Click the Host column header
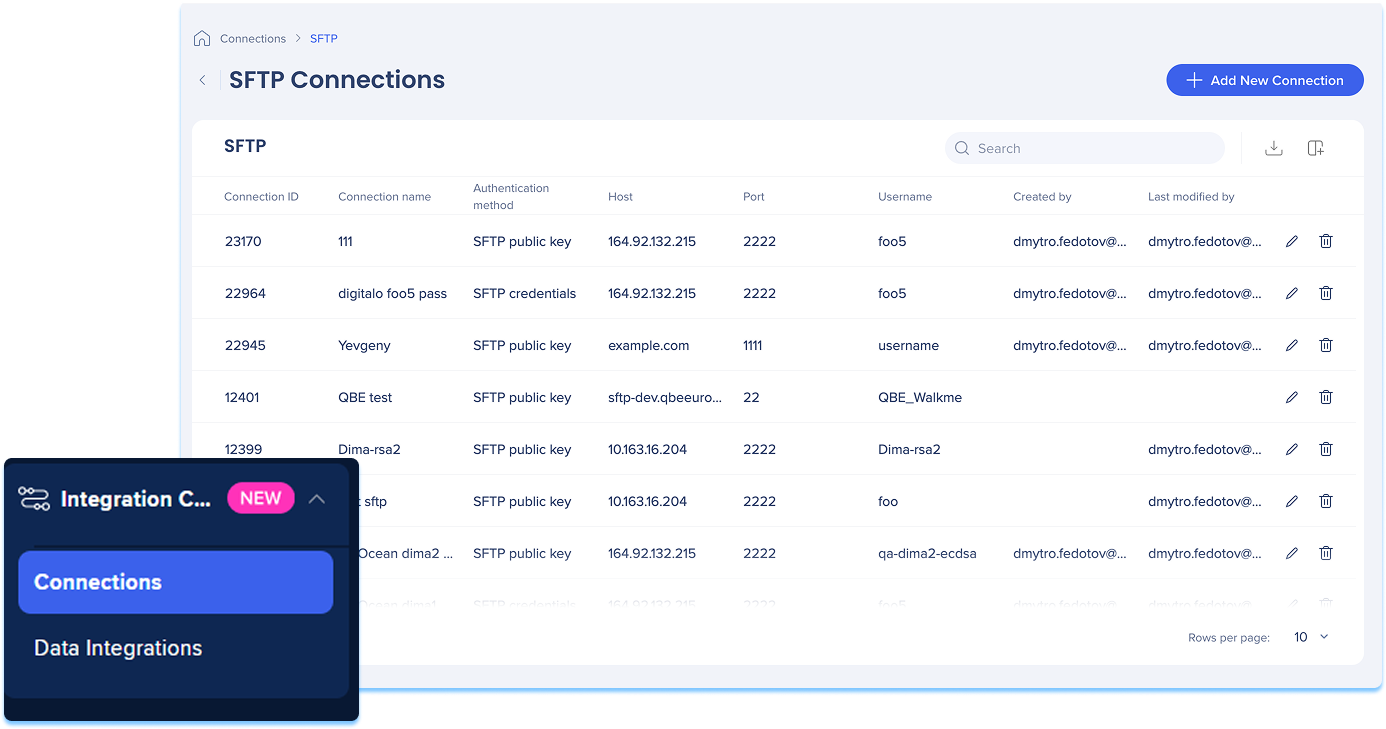This screenshot has width=1386, height=729. [620, 197]
